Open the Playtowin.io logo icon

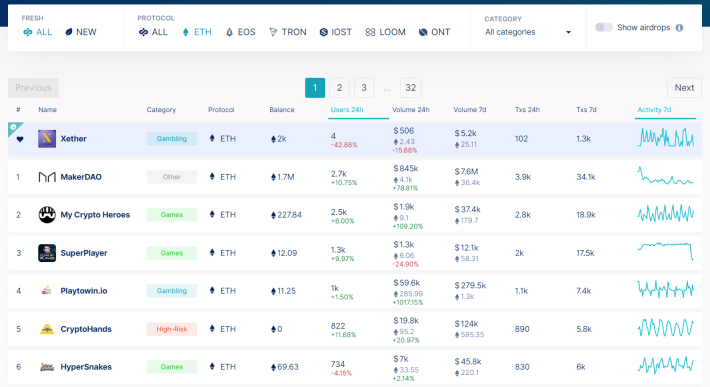[47, 291]
